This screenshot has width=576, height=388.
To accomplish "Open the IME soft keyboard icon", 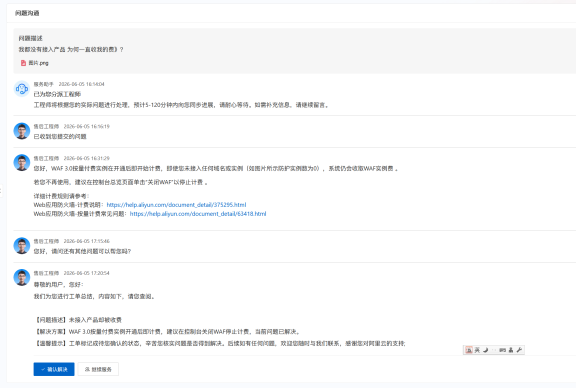I will (503, 350).
